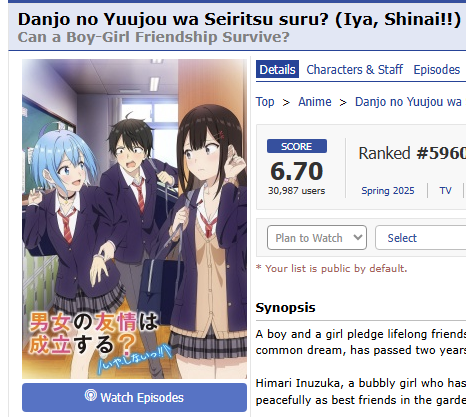466x417 pixels.
Task: Click the Ranked #5960 text
Action: pyautogui.click(x=412, y=153)
